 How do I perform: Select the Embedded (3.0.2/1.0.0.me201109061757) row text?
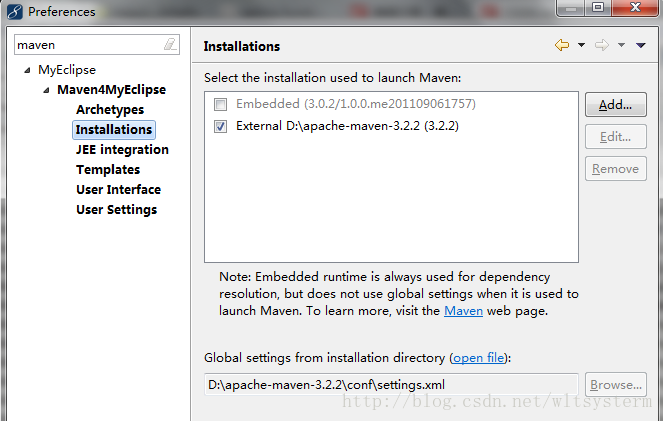tap(356, 104)
